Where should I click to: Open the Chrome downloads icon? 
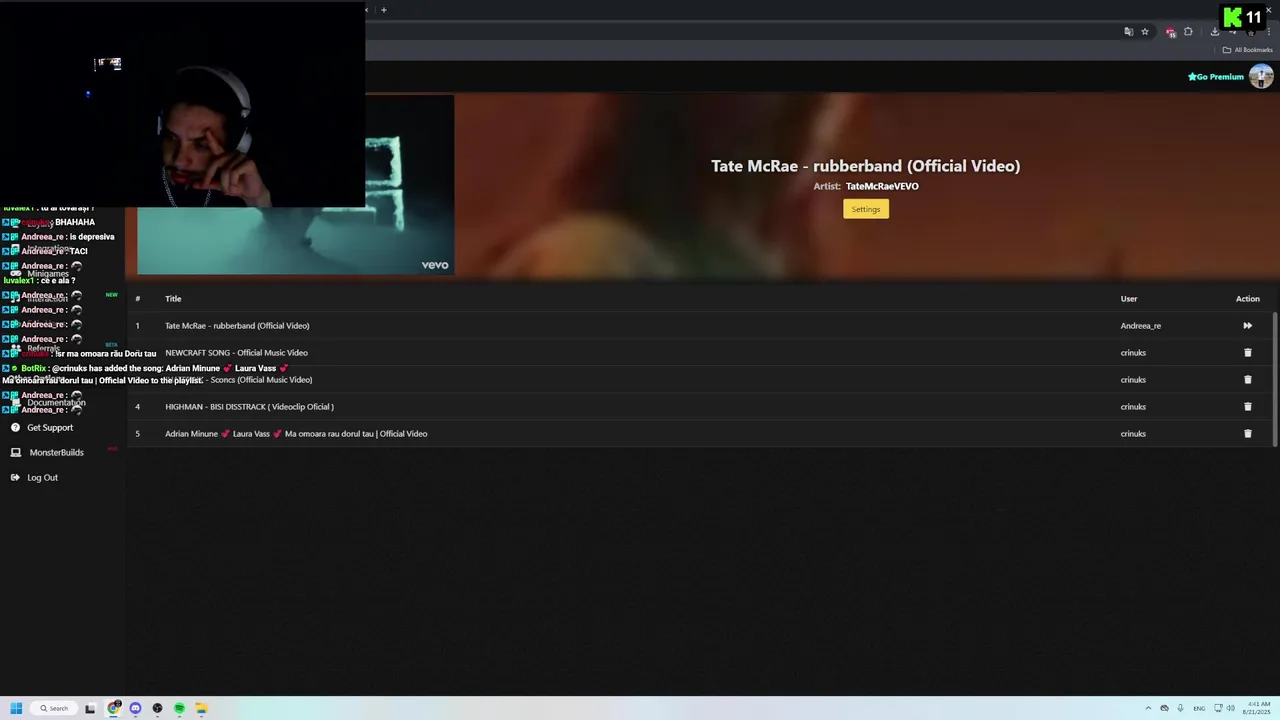(1215, 31)
